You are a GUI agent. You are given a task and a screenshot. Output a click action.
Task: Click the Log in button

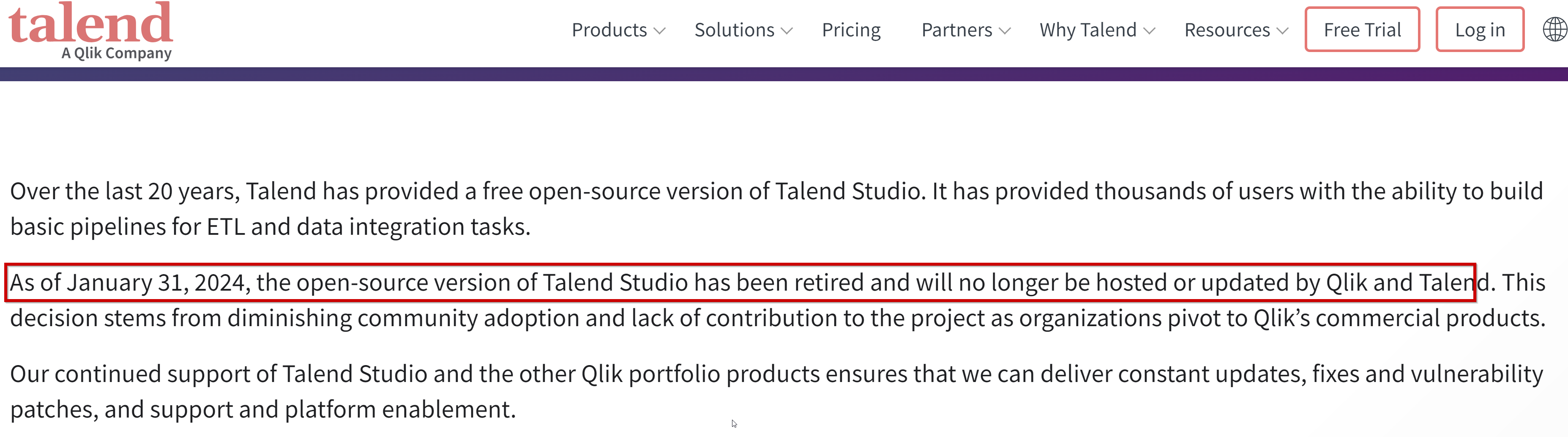pyautogui.click(x=1480, y=29)
